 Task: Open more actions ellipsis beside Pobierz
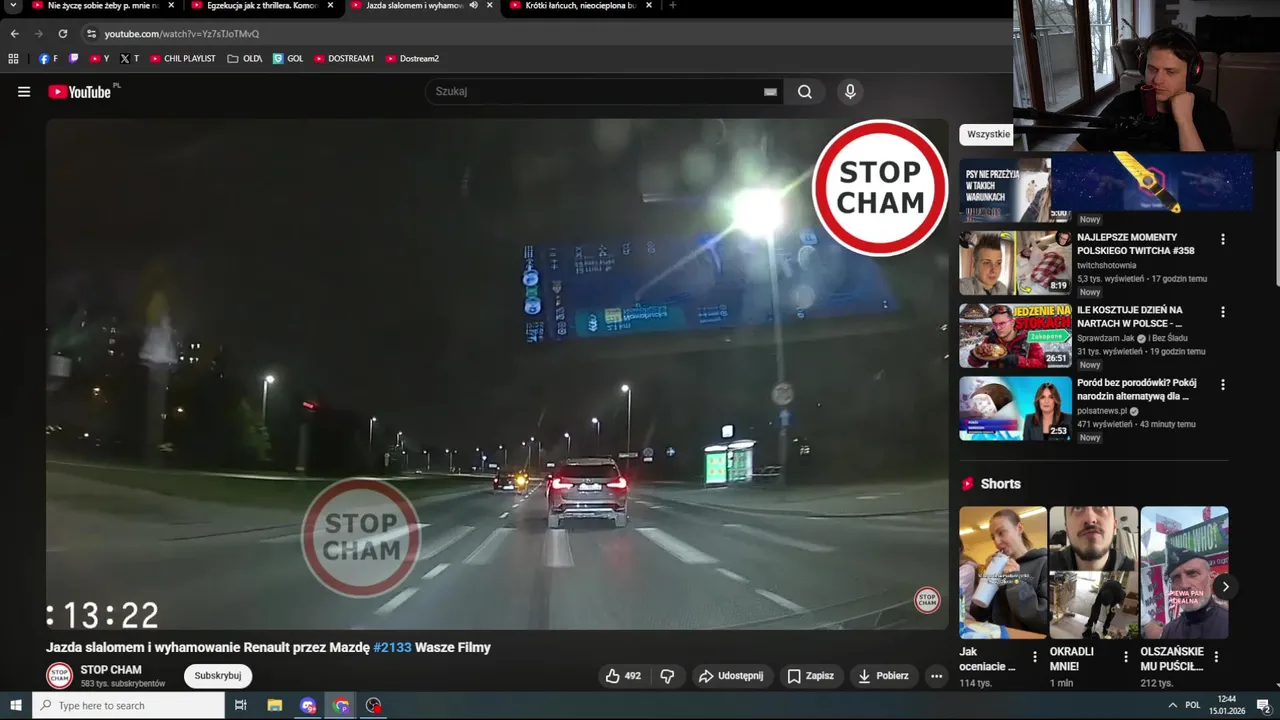tap(936, 676)
